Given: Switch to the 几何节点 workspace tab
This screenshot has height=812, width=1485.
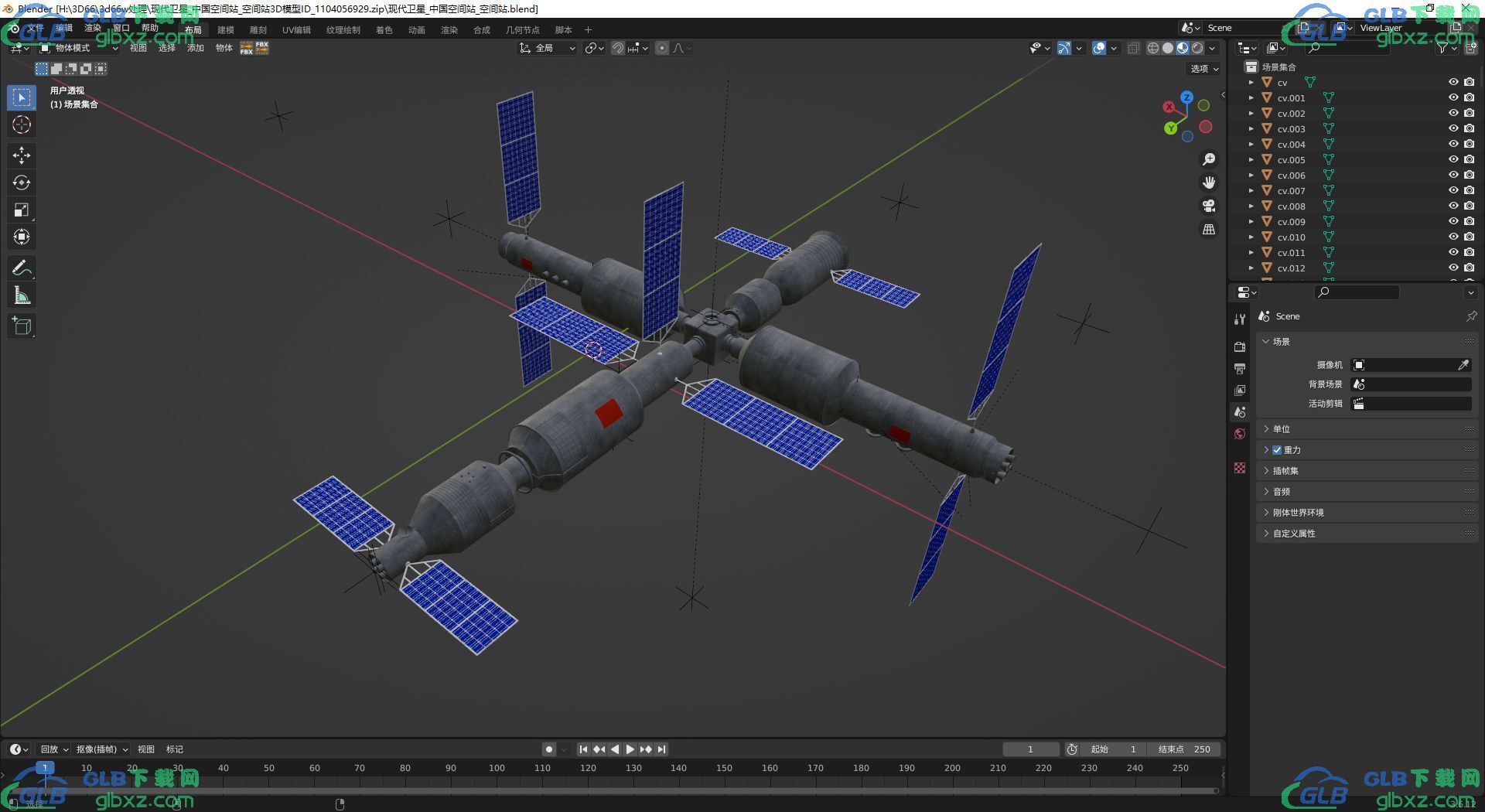Looking at the screenshot, I should click(523, 30).
